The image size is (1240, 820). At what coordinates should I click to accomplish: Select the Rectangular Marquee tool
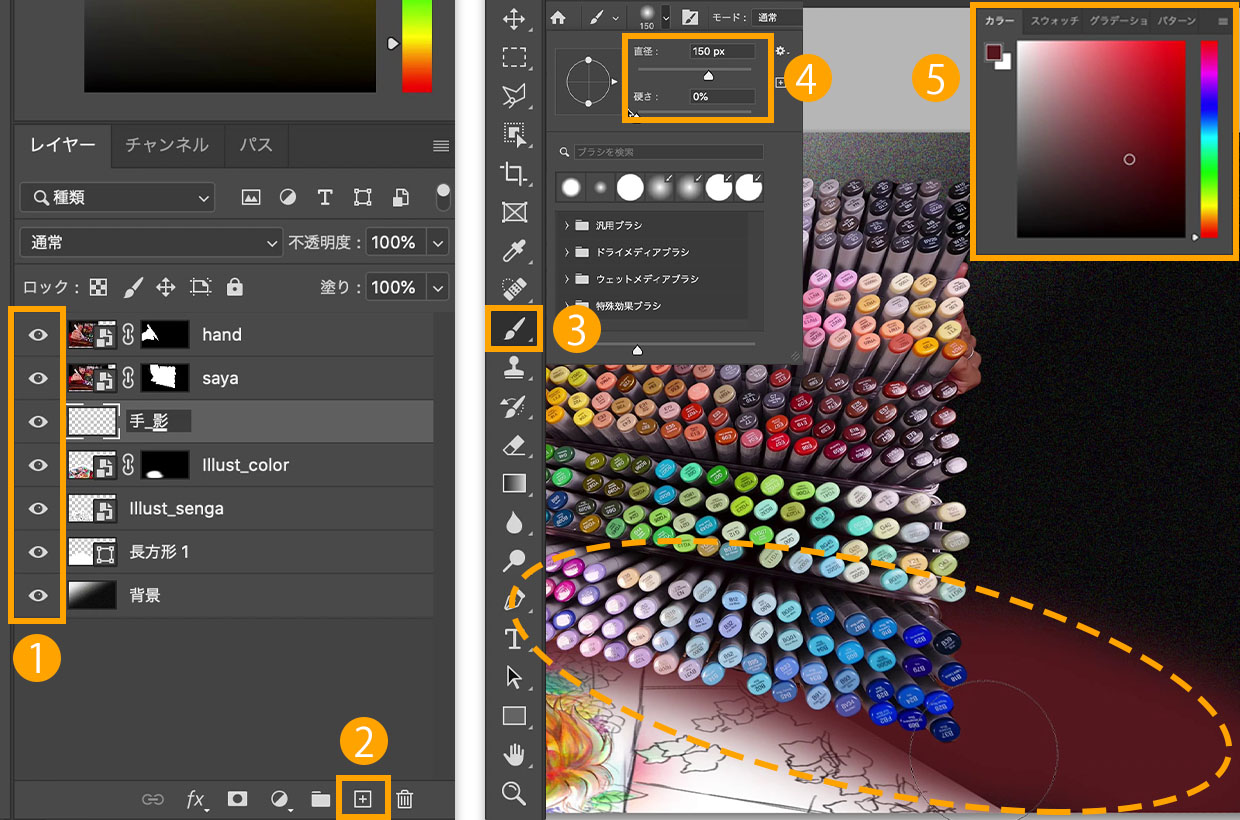(514, 57)
